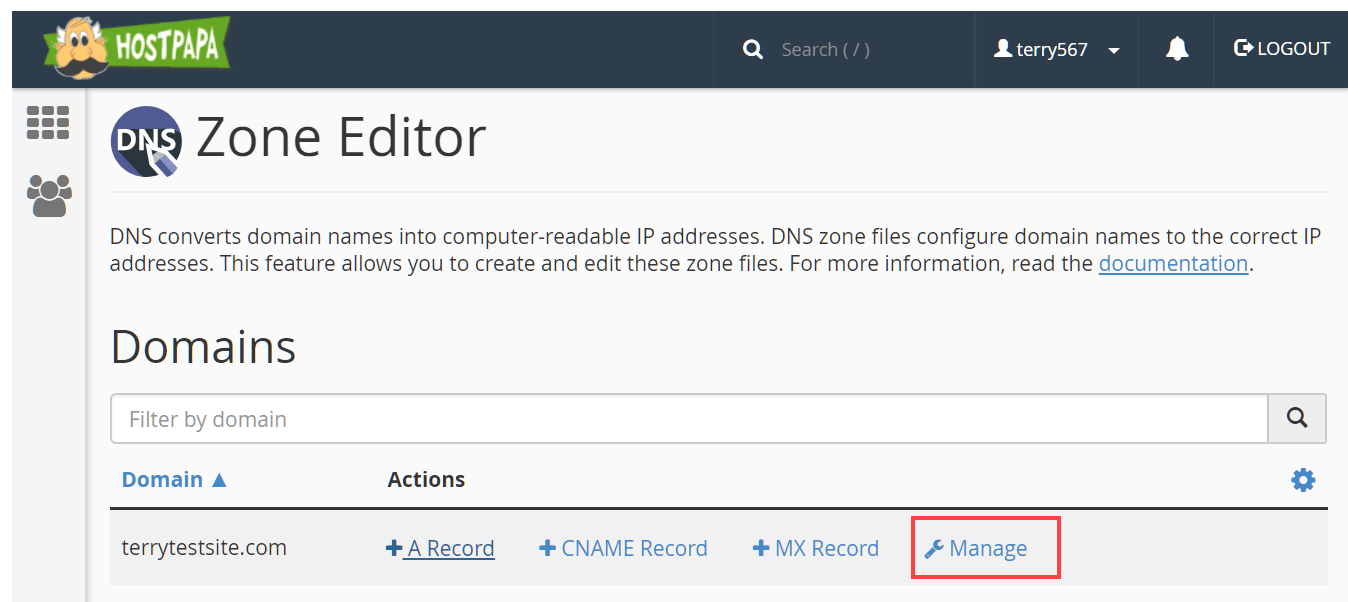The width and height of the screenshot is (1348, 602).
Task: Click the LOGOUT button
Action: coord(1282,48)
